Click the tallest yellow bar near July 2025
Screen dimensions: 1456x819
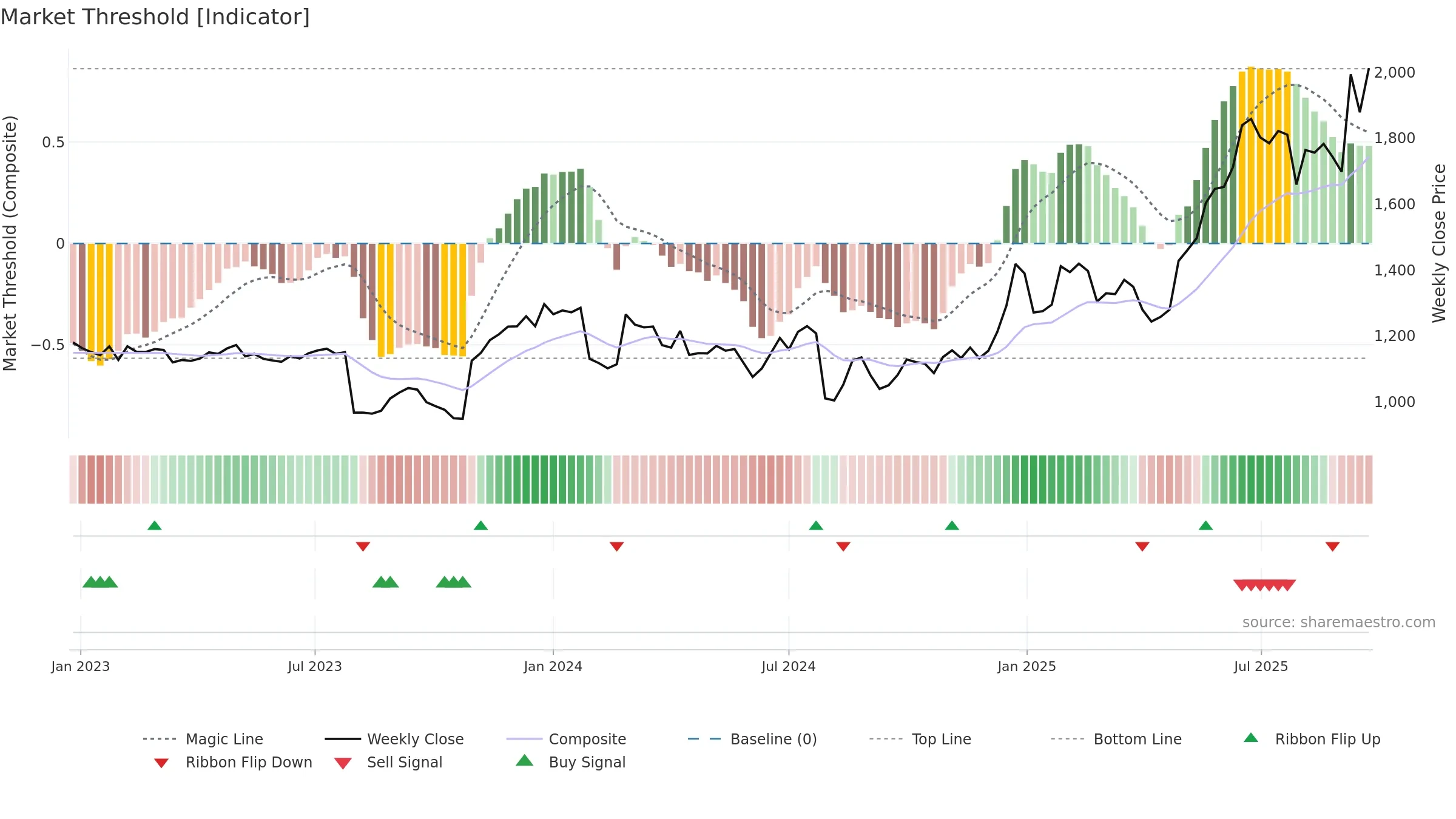point(1251,155)
